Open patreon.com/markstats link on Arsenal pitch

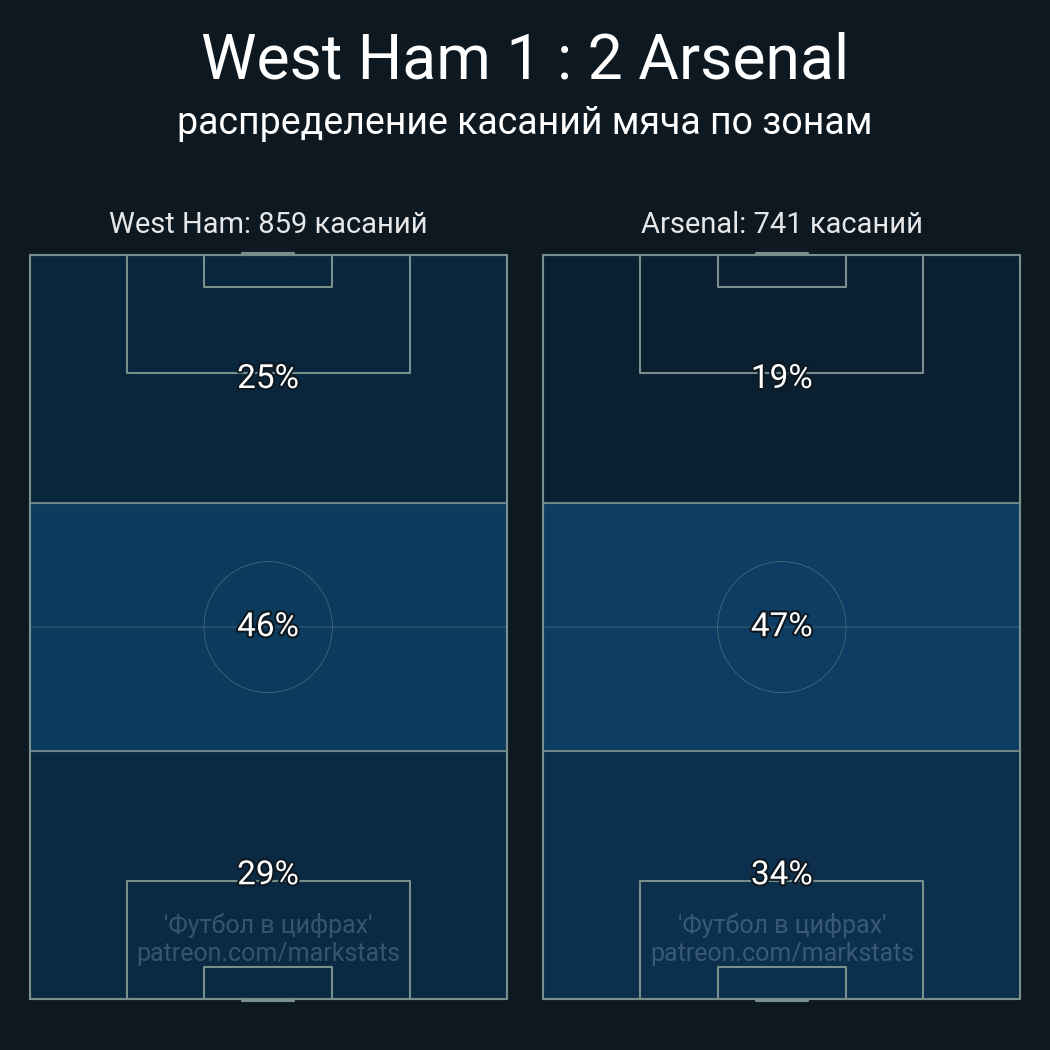781,952
